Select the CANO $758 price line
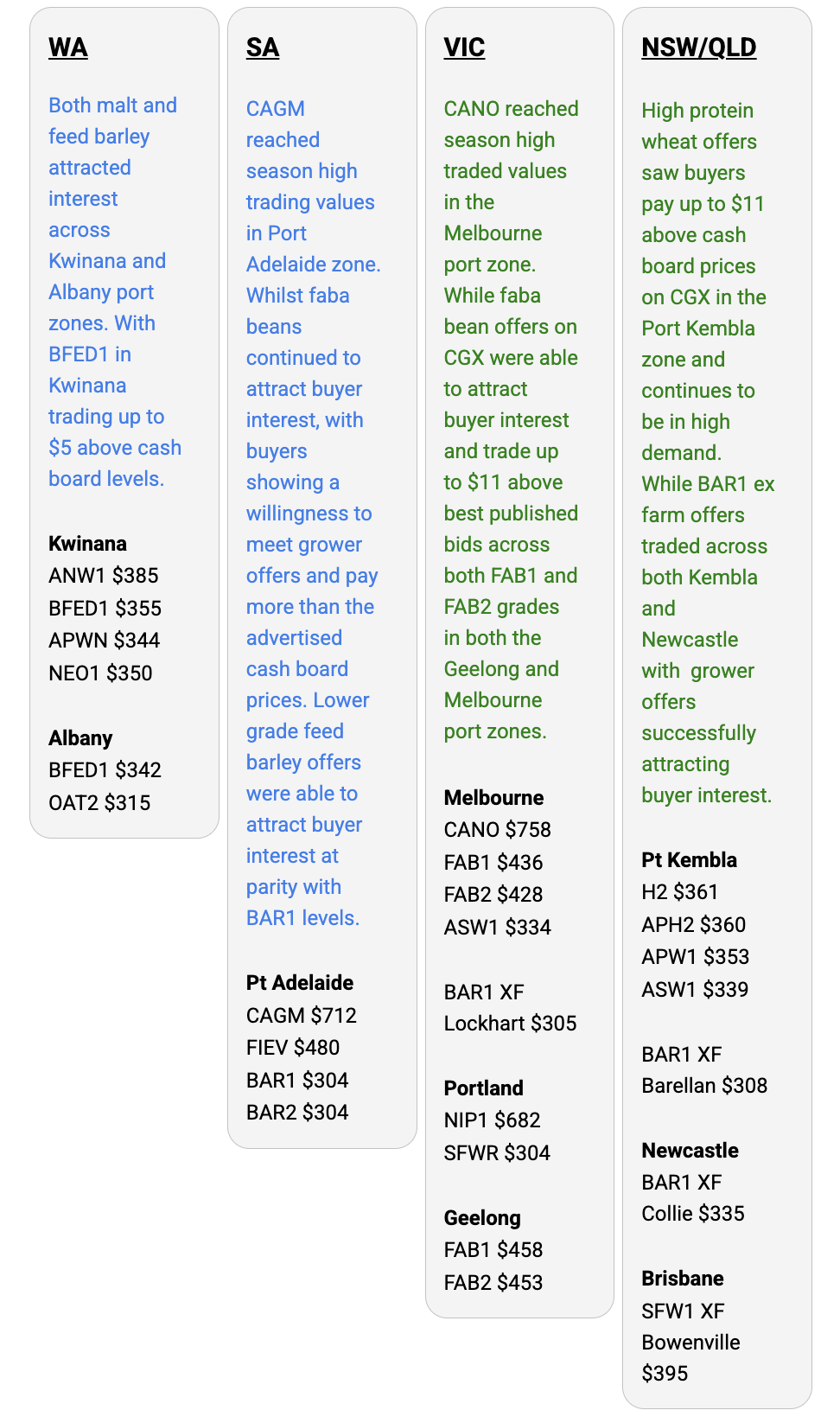 pos(497,830)
